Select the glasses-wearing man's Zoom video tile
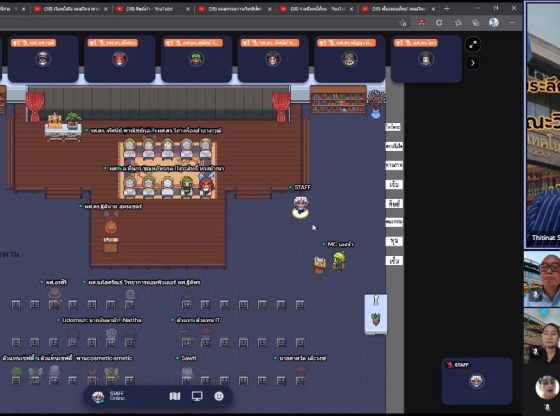 [542, 279]
